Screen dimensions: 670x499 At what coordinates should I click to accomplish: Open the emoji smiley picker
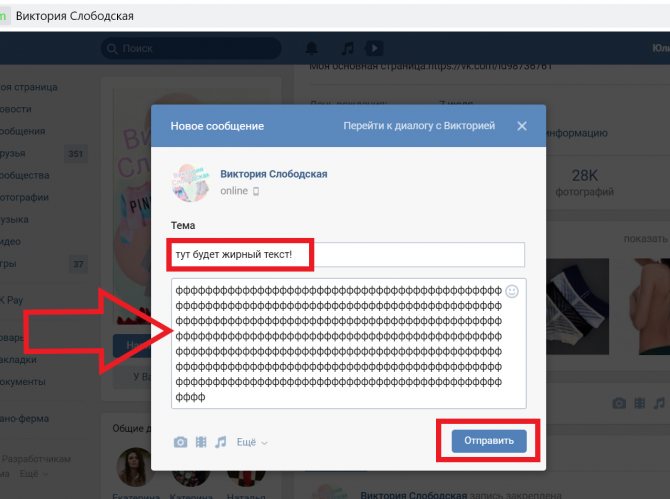pyautogui.click(x=512, y=291)
